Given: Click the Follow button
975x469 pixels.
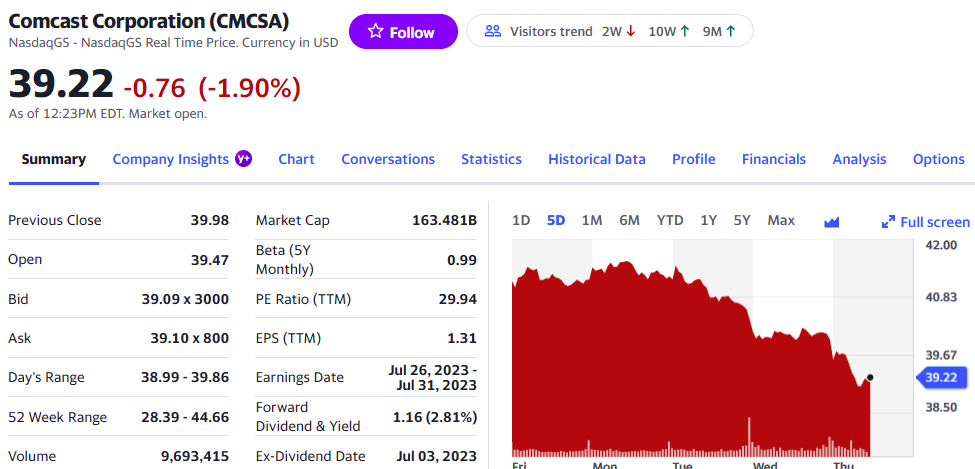Looking at the screenshot, I should pyautogui.click(x=403, y=32).
